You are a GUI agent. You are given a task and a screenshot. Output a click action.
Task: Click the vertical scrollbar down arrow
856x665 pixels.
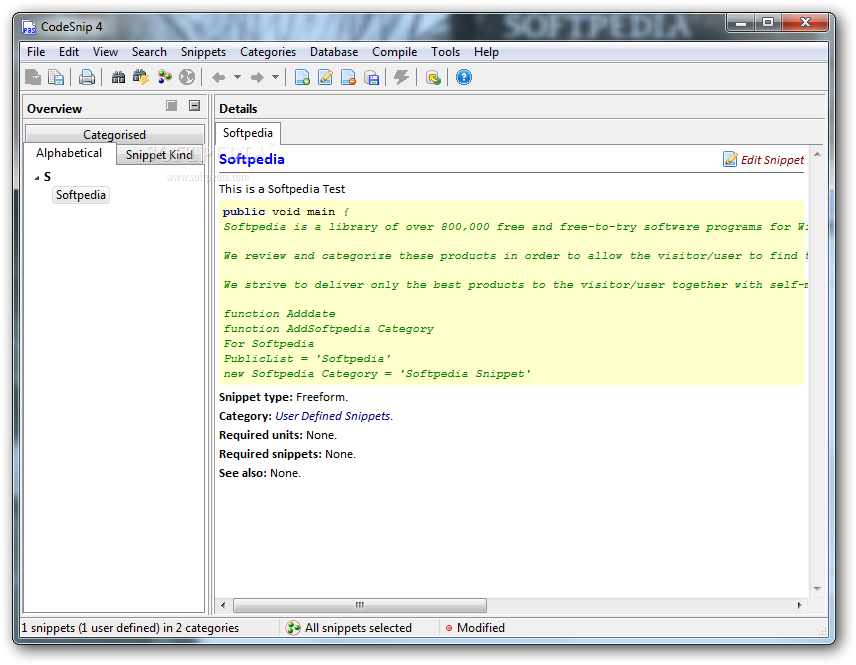pyautogui.click(x=817, y=589)
